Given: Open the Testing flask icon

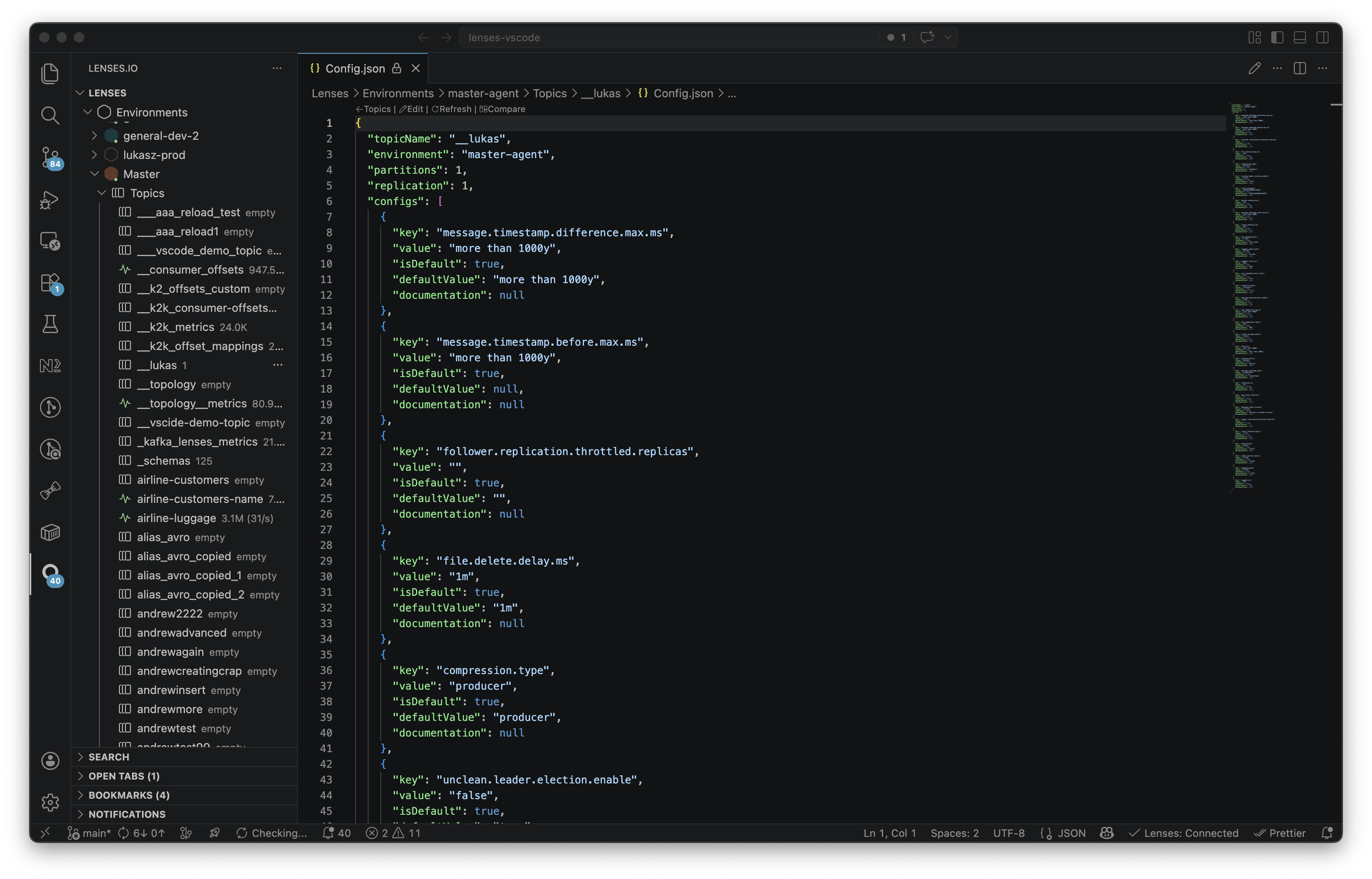Looking at the screenshot, I should [x=50, y=324].
